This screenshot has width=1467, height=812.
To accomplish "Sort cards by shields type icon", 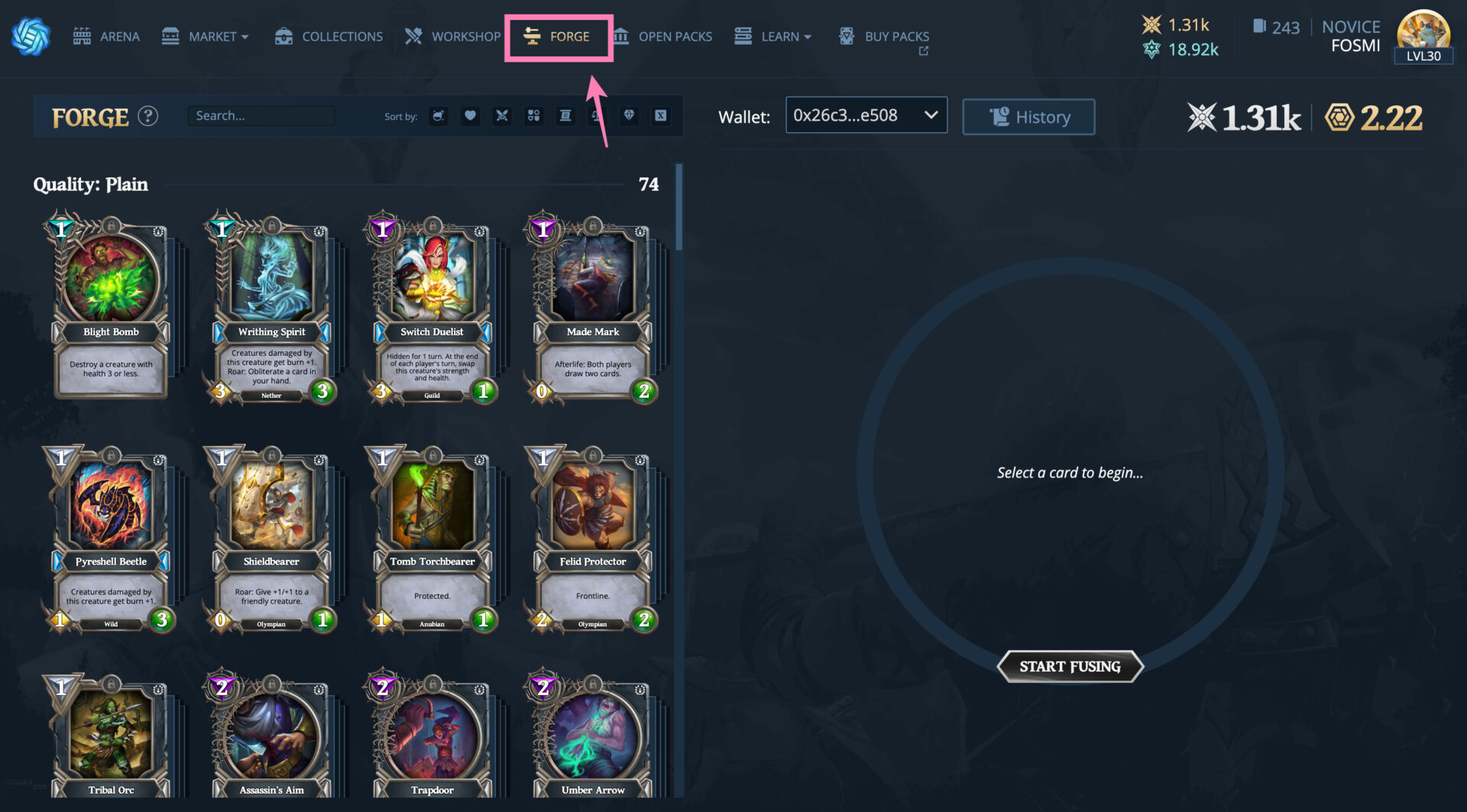I will pyautogui.click(x=534, y=116).
